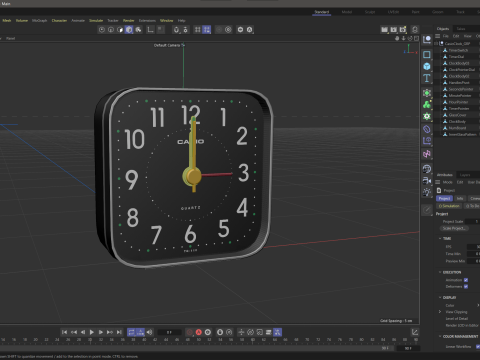Open the purple deformer icon
The height and width of the screenshot is (360, 480).
click(x=427, y=129)
